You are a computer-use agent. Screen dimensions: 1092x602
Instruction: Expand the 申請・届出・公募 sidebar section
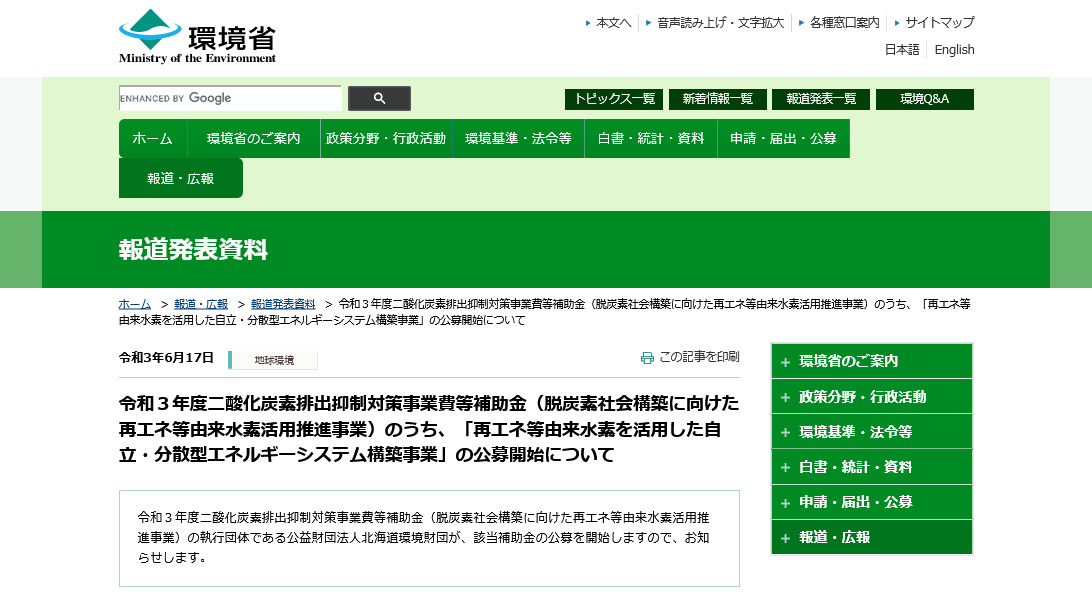[x=786, y=502]
